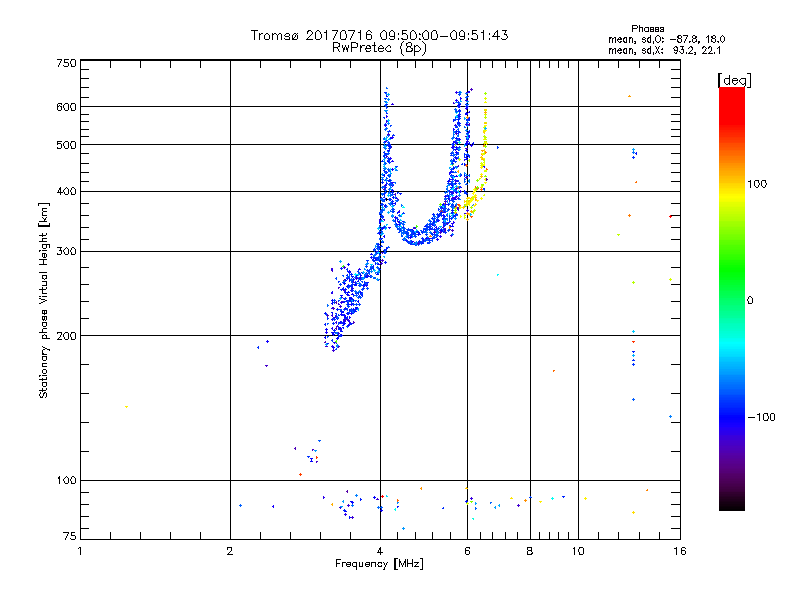Click the y-axis tick label '100'

click(66, 481)
